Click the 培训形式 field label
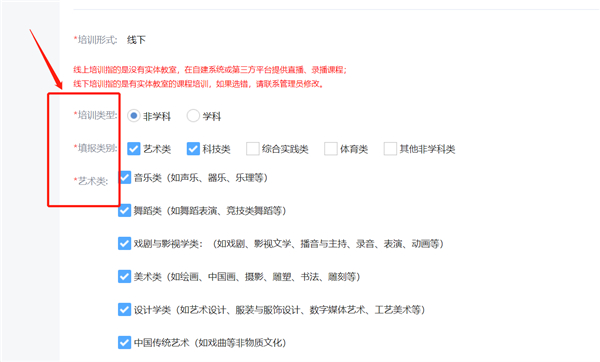This screenshot has height=362, width=600. [96, 40]
